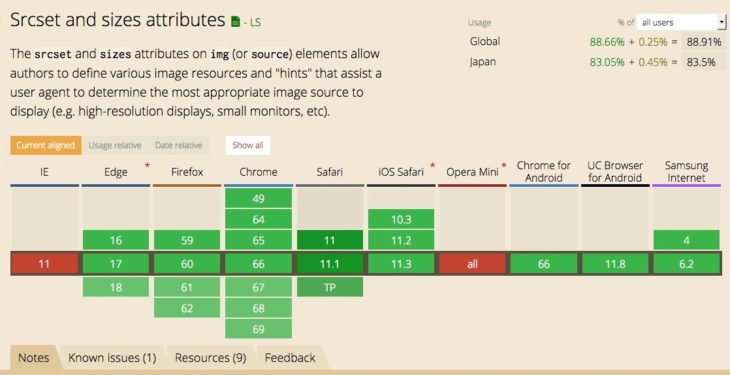Switch to Usage relative view

click(x=115, y=145)
